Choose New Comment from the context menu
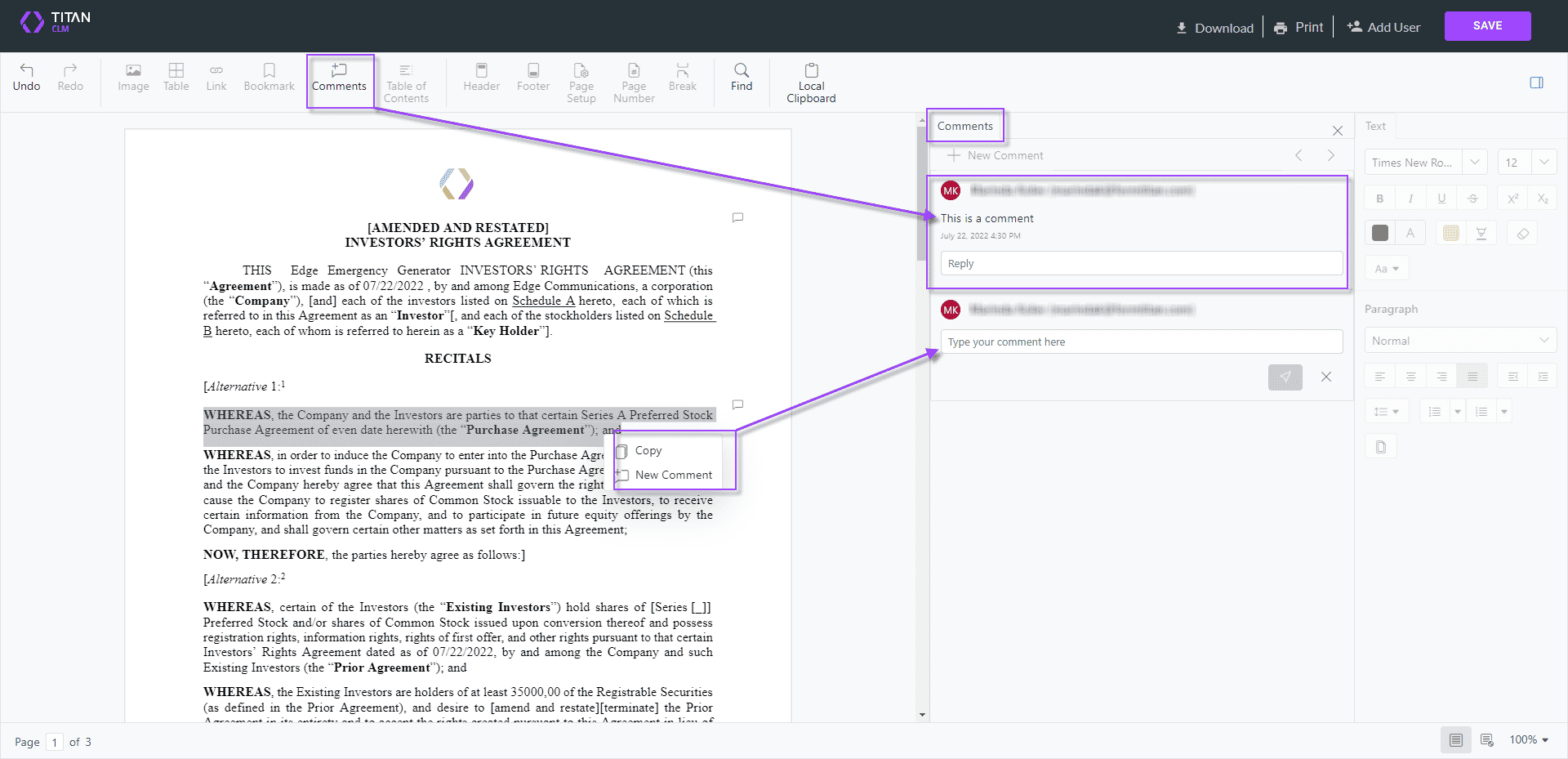Viewport: 1568px width, 759px height. pos(673,475)
